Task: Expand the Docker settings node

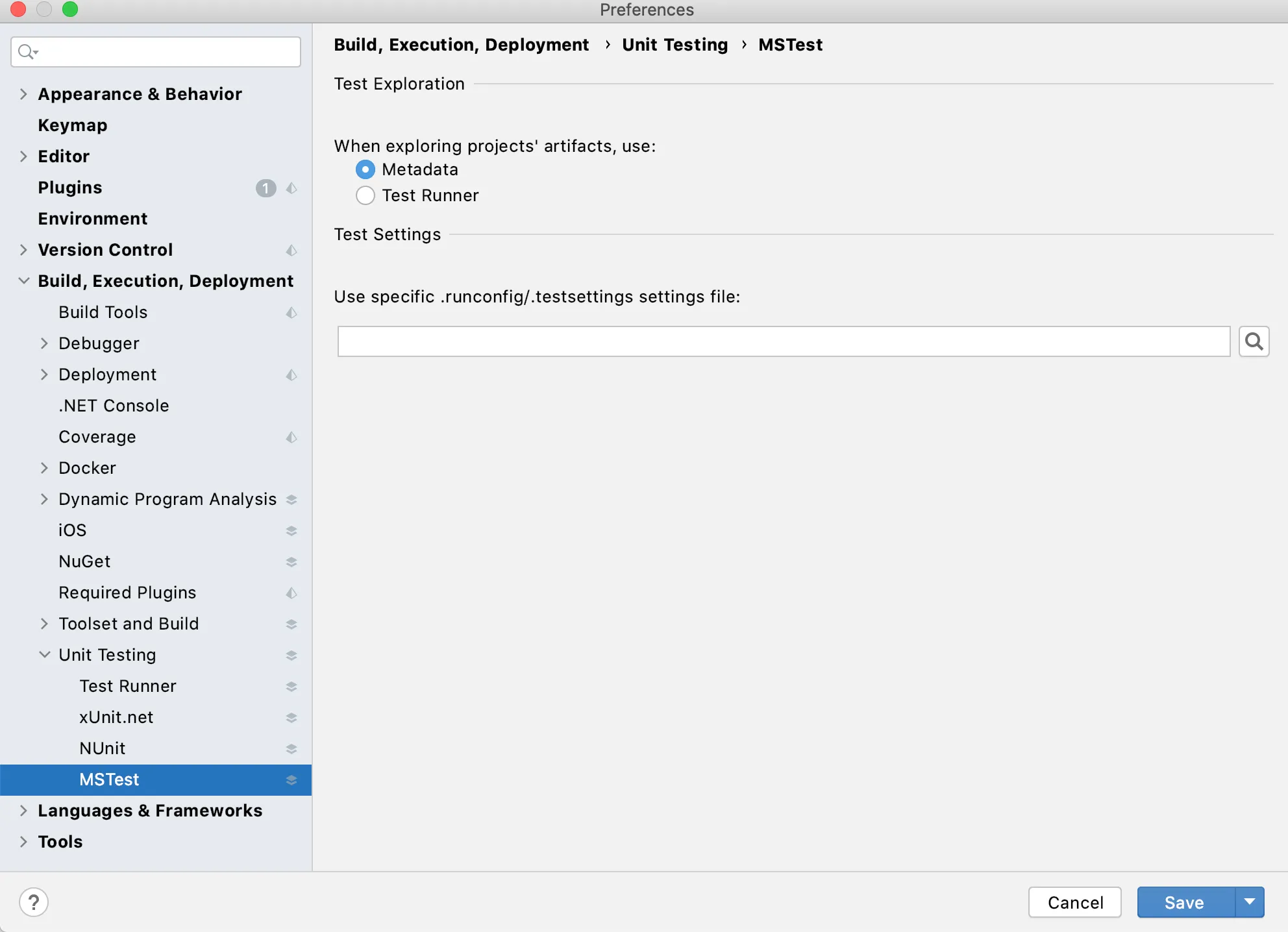Action: tap(44, 468)
